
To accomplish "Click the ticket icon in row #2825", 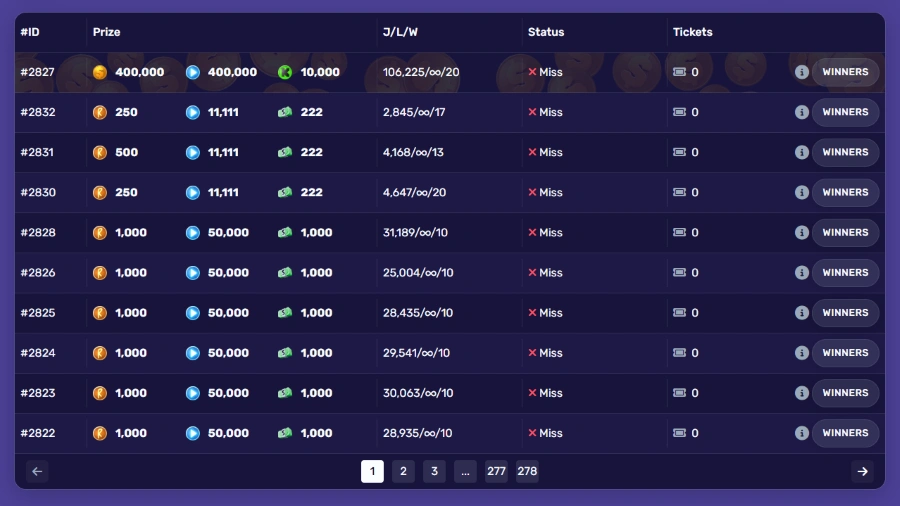I will tap(680, 312).
